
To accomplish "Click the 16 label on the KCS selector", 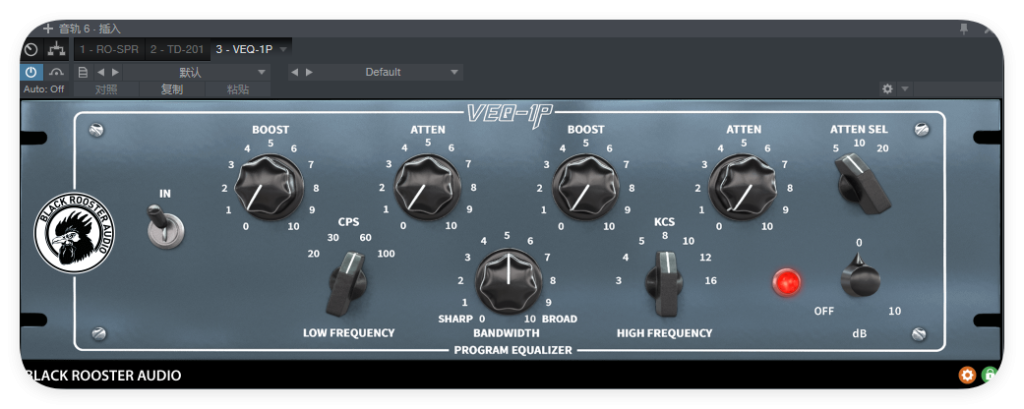I will 711,280.
